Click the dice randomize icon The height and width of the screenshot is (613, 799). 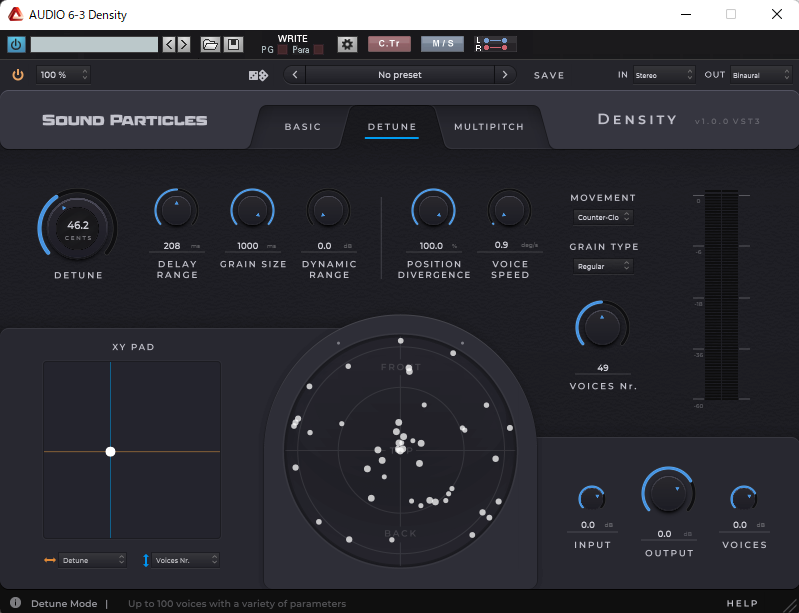(x=258, y=75)
